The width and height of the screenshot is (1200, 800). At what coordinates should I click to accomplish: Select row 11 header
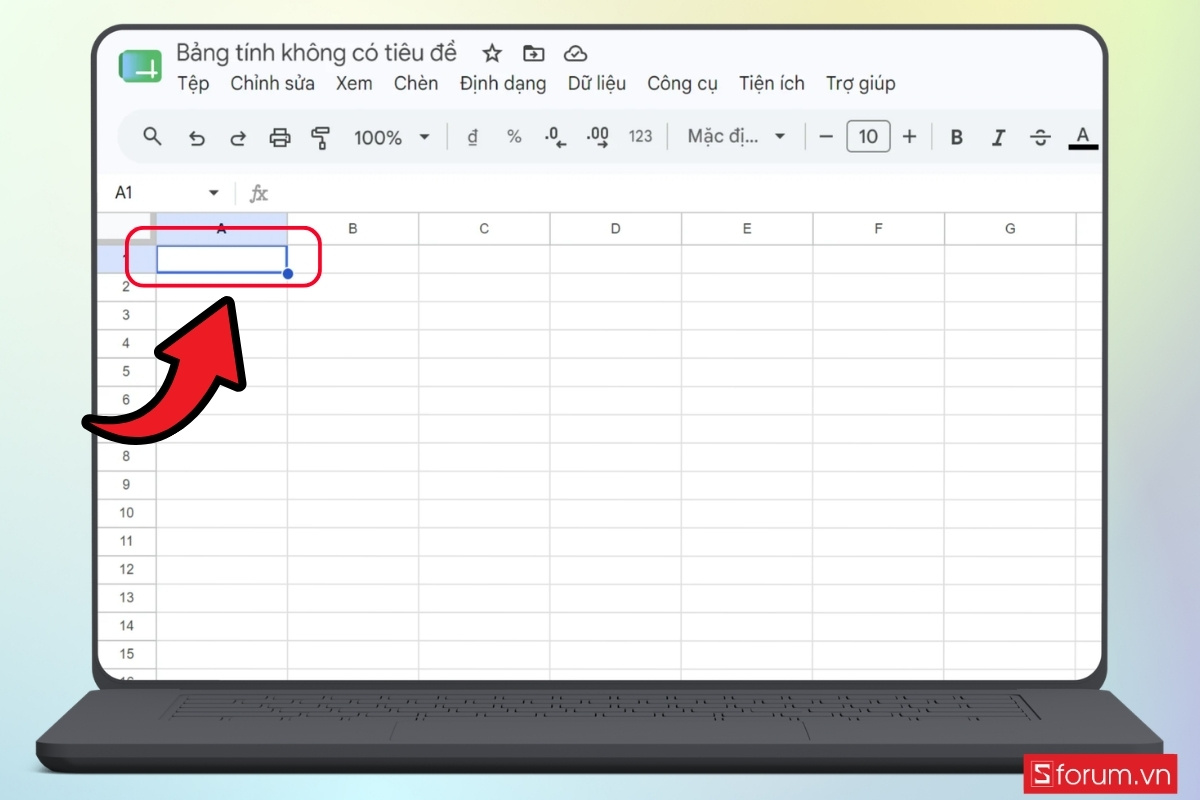click(x=126, y=541)
